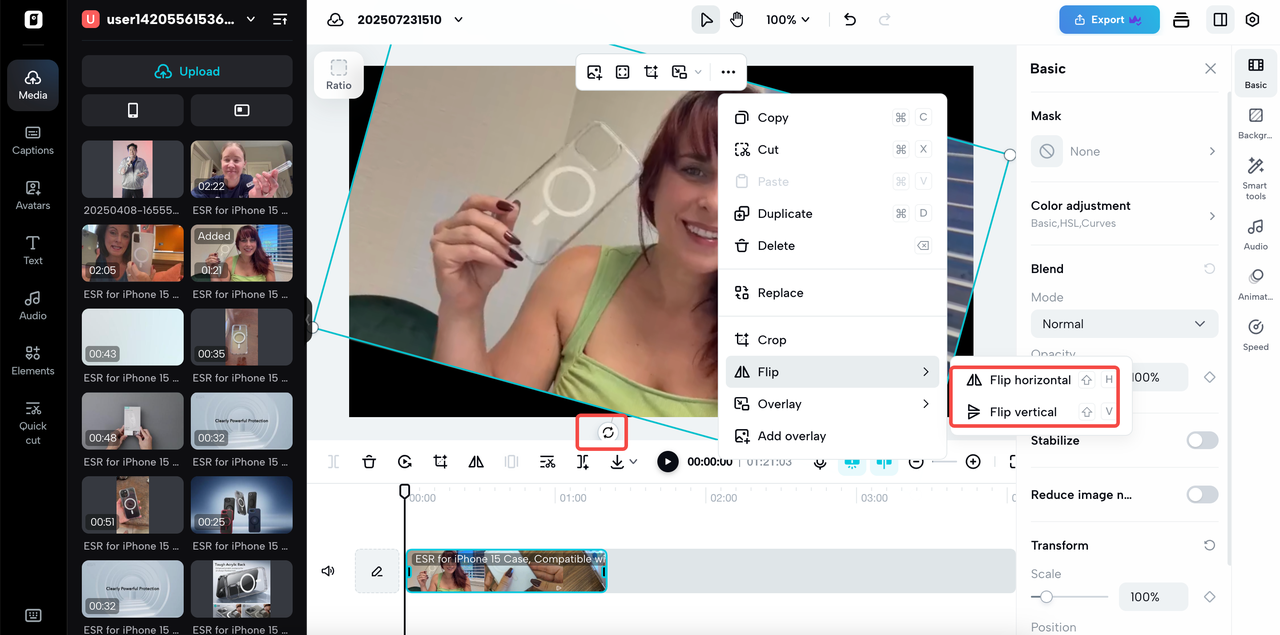Select the 00:43 media thumbnail
Image resolution: width=1280 pixels, height=635 pixels.
click(x=133, y=337)
